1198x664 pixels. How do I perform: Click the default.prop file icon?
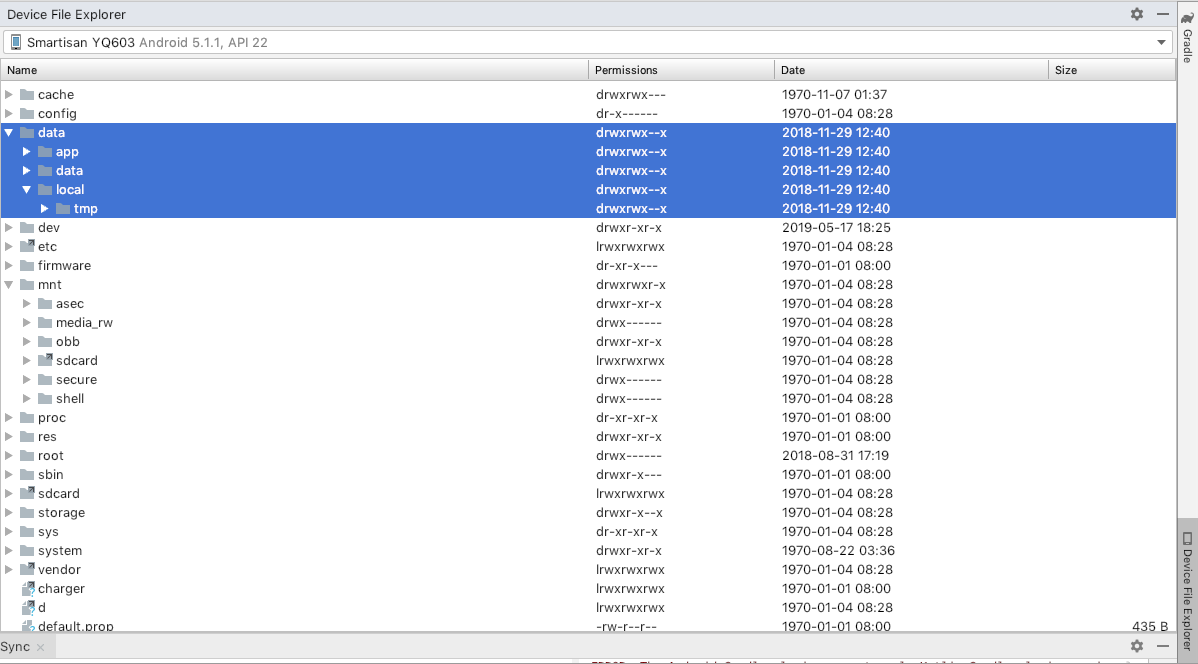30,625
